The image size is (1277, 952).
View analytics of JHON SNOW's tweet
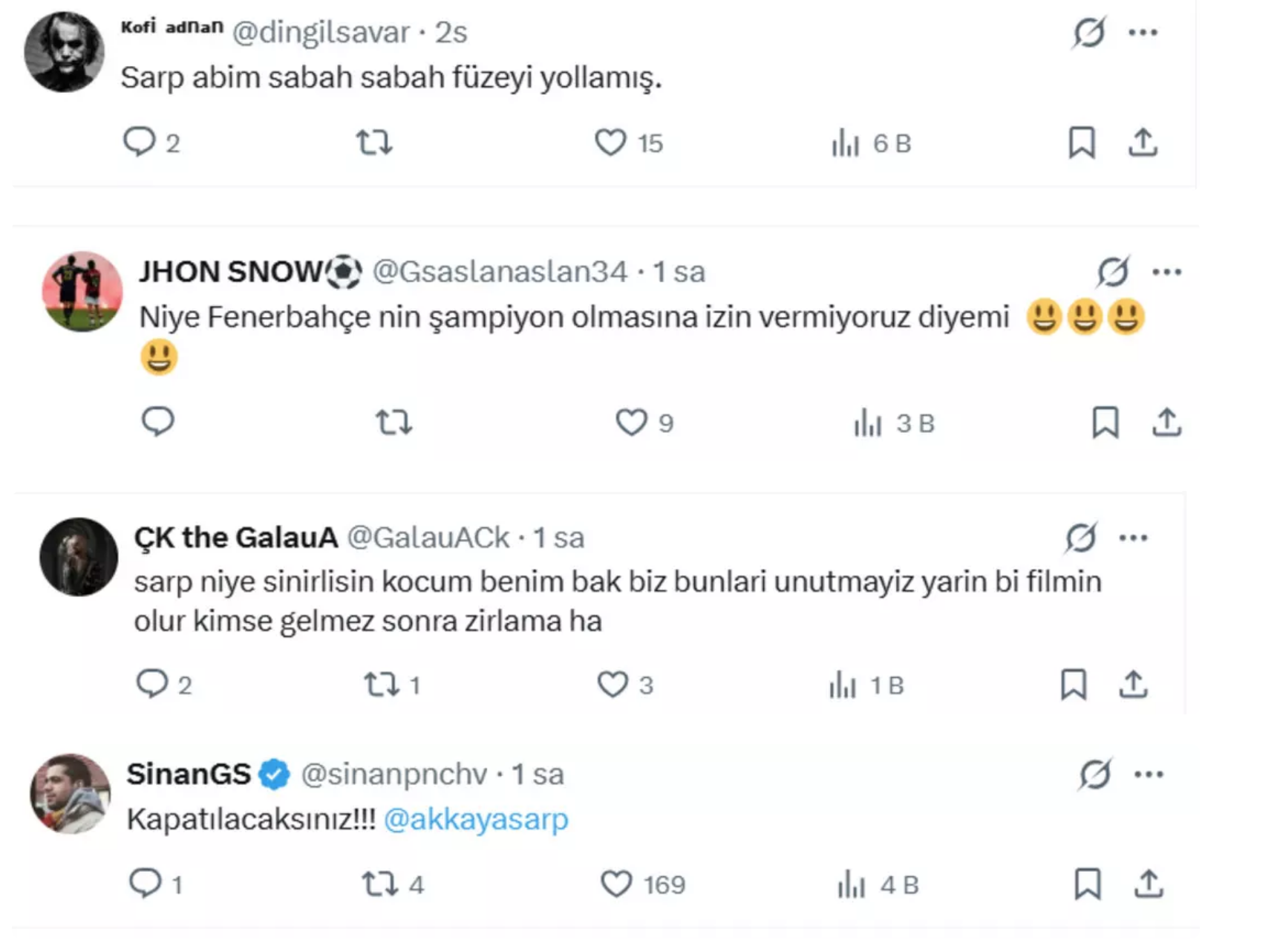pyautogui.click(x=867, y=423)
